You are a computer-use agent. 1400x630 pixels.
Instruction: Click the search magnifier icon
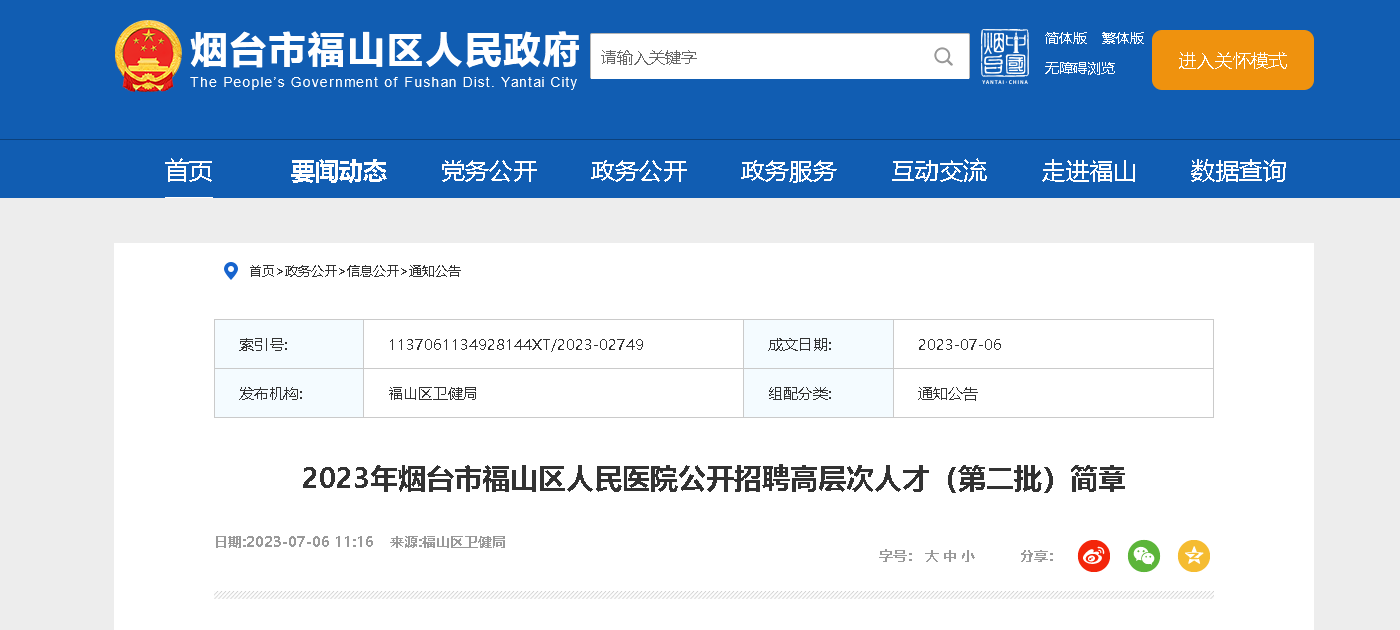click(x=943, y=57)
